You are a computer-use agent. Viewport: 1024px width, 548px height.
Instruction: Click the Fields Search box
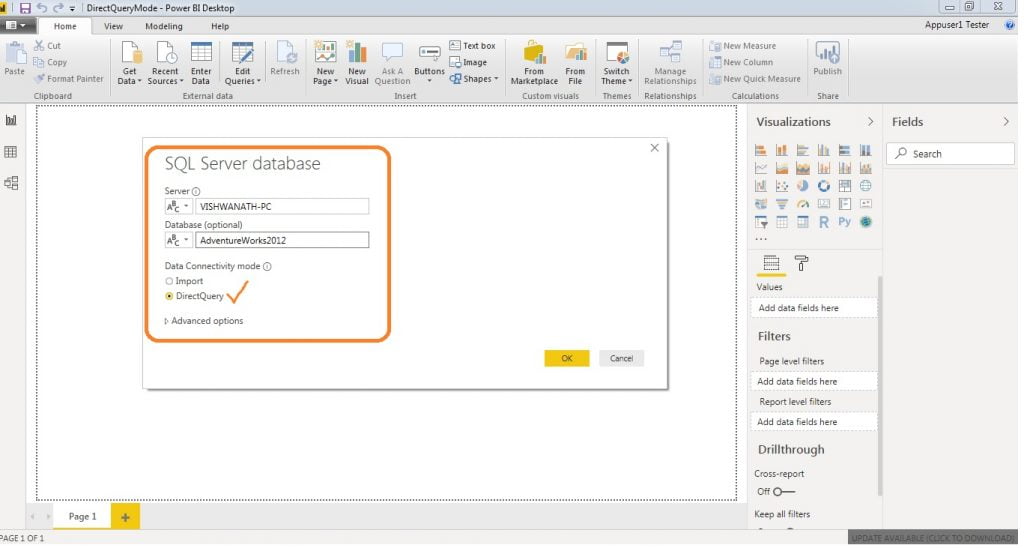[950, 153]
